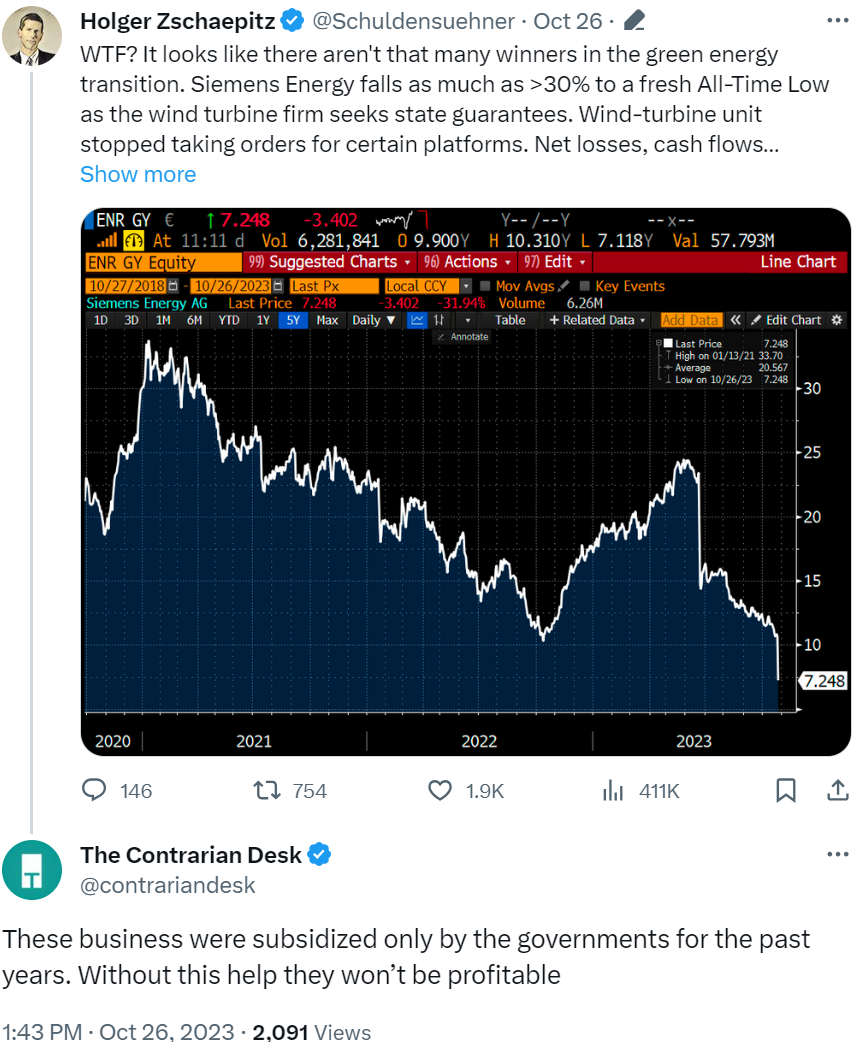Screen dimensions: 853x1042
Task: Click the Show more link
Action: point(138,174)
